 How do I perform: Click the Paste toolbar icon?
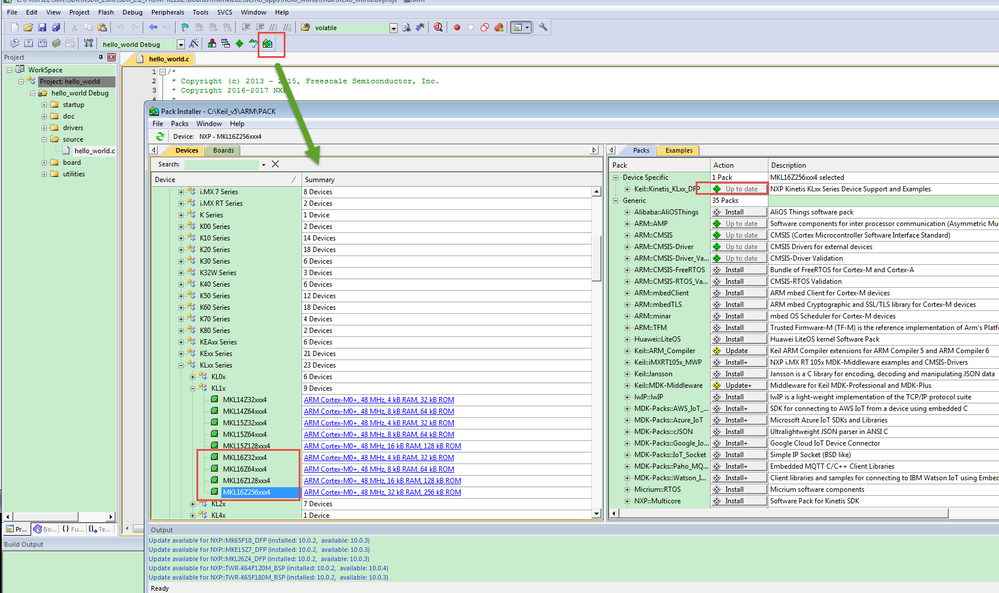(x=102, y=27)
